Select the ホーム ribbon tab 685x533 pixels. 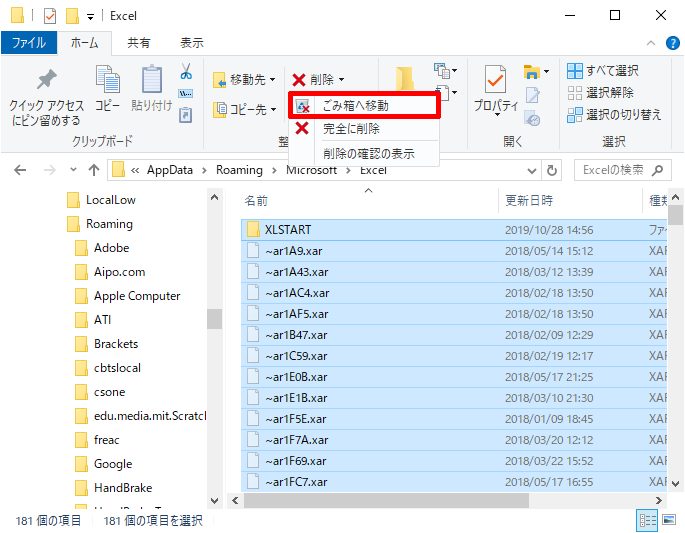click(x=84, y=43)
